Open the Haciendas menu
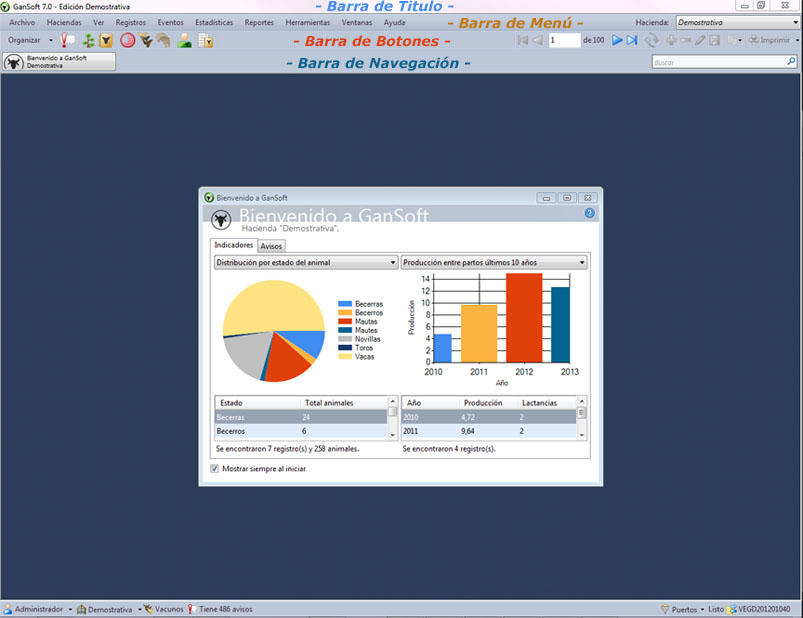The width and height of the screenshot is (803, 618). [x=64, y=23]
